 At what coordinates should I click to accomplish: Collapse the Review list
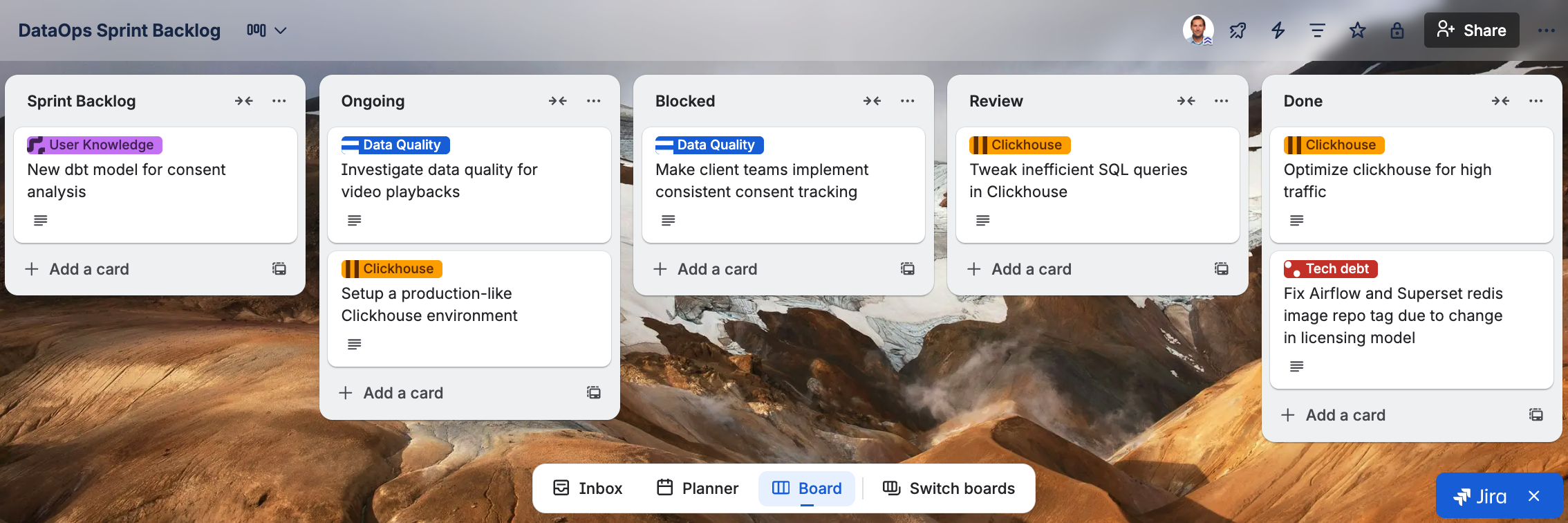(x=1186, y=101)
